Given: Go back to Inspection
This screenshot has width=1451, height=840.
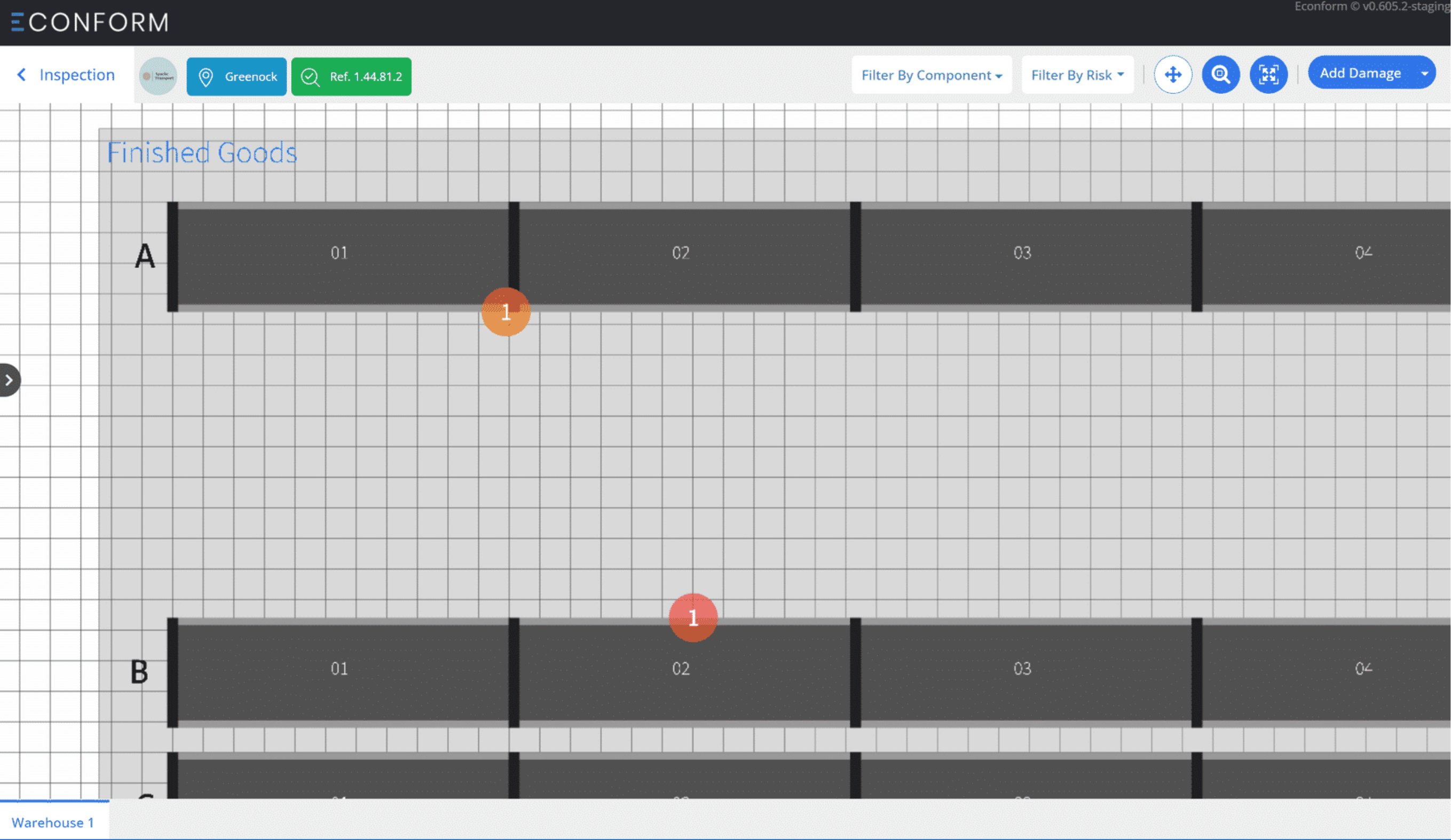Looking at the screenshot, I should pos(76,75).
